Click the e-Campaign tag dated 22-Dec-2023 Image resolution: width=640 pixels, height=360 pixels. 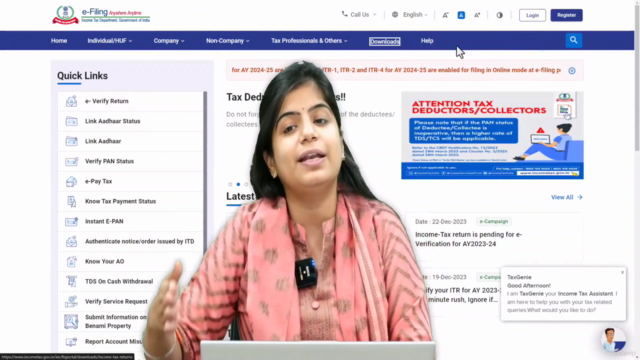494,222
